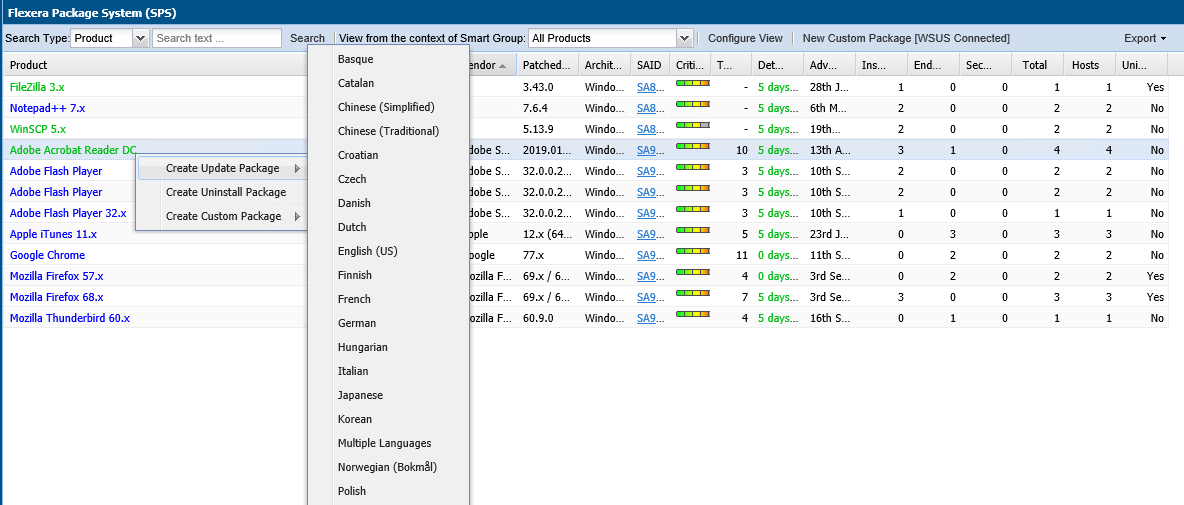The image size is (1184, 505).
Task: Open the Create Update Package submenu
Action: [x=222, y=168]
